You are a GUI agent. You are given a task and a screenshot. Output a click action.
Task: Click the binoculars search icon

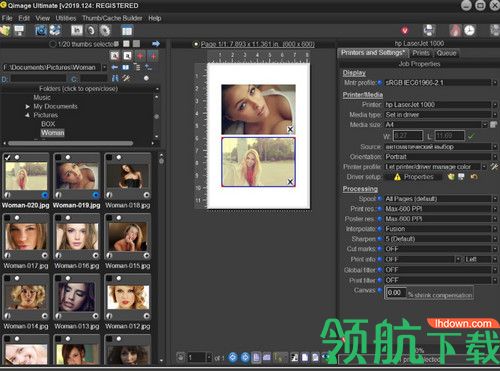[x=115, y=78]
